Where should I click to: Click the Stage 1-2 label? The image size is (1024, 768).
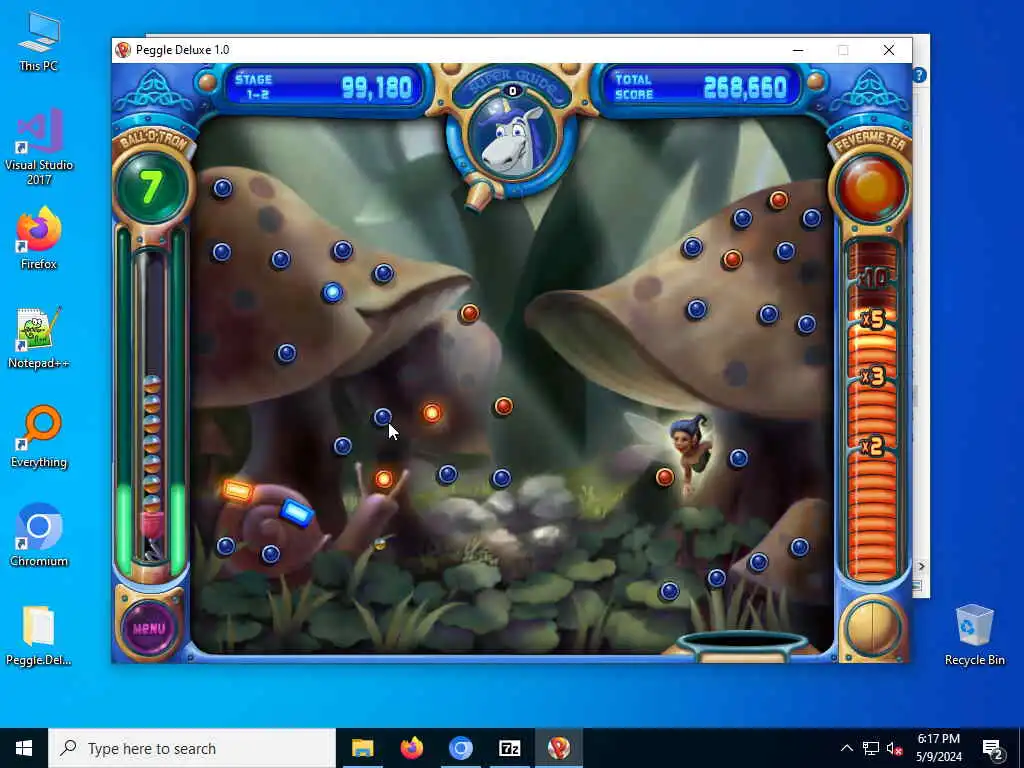(x=253, y=87)
